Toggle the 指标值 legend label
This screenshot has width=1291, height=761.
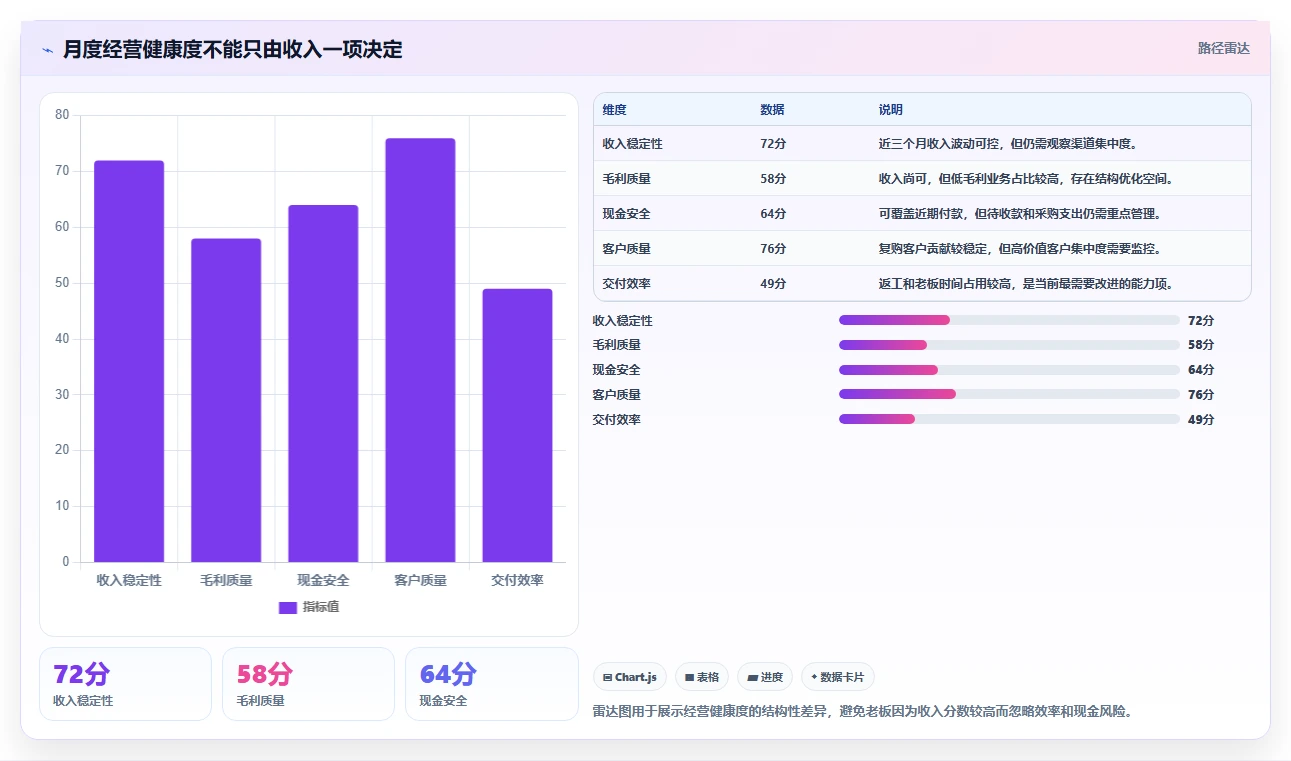tap(321, 607)
